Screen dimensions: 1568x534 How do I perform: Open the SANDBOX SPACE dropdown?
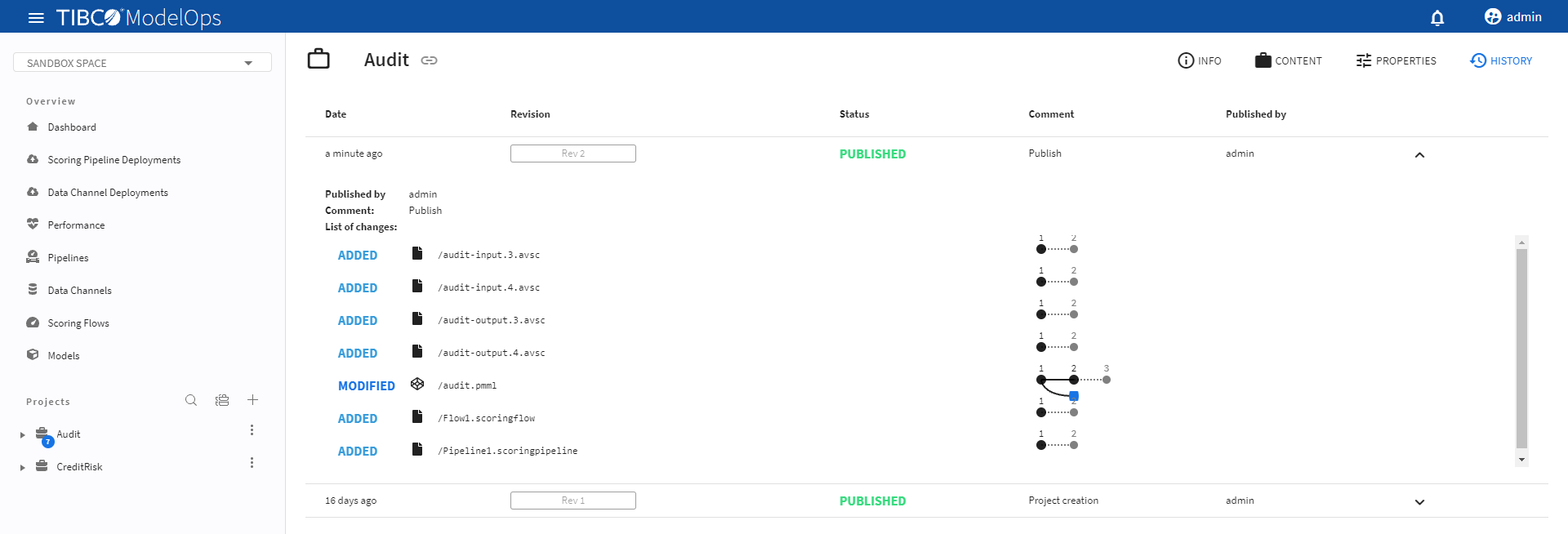[x=142, y=63]
